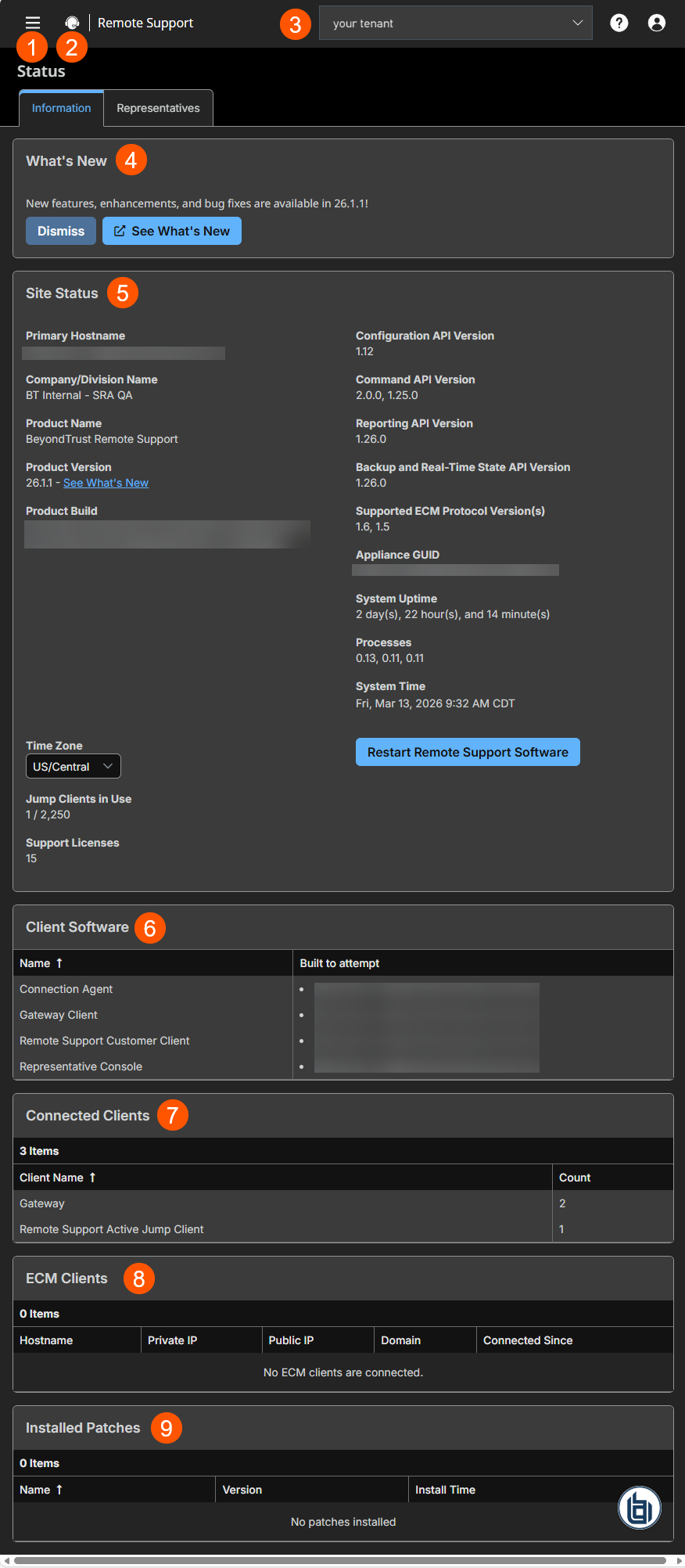Open the user account profile icon

coord(657,23)
